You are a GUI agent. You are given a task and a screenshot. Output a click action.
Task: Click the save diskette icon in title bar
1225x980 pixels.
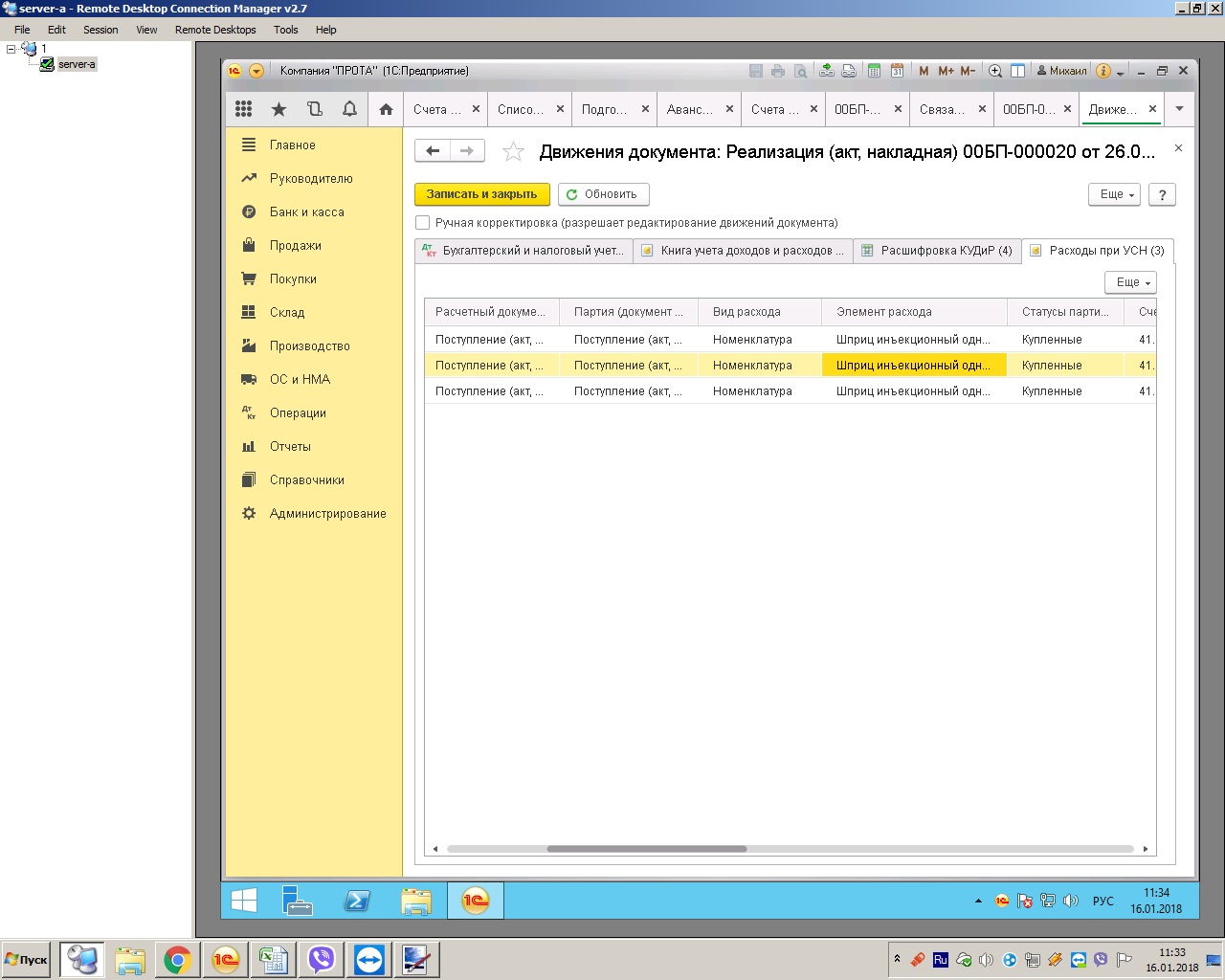tap(756, 71)
